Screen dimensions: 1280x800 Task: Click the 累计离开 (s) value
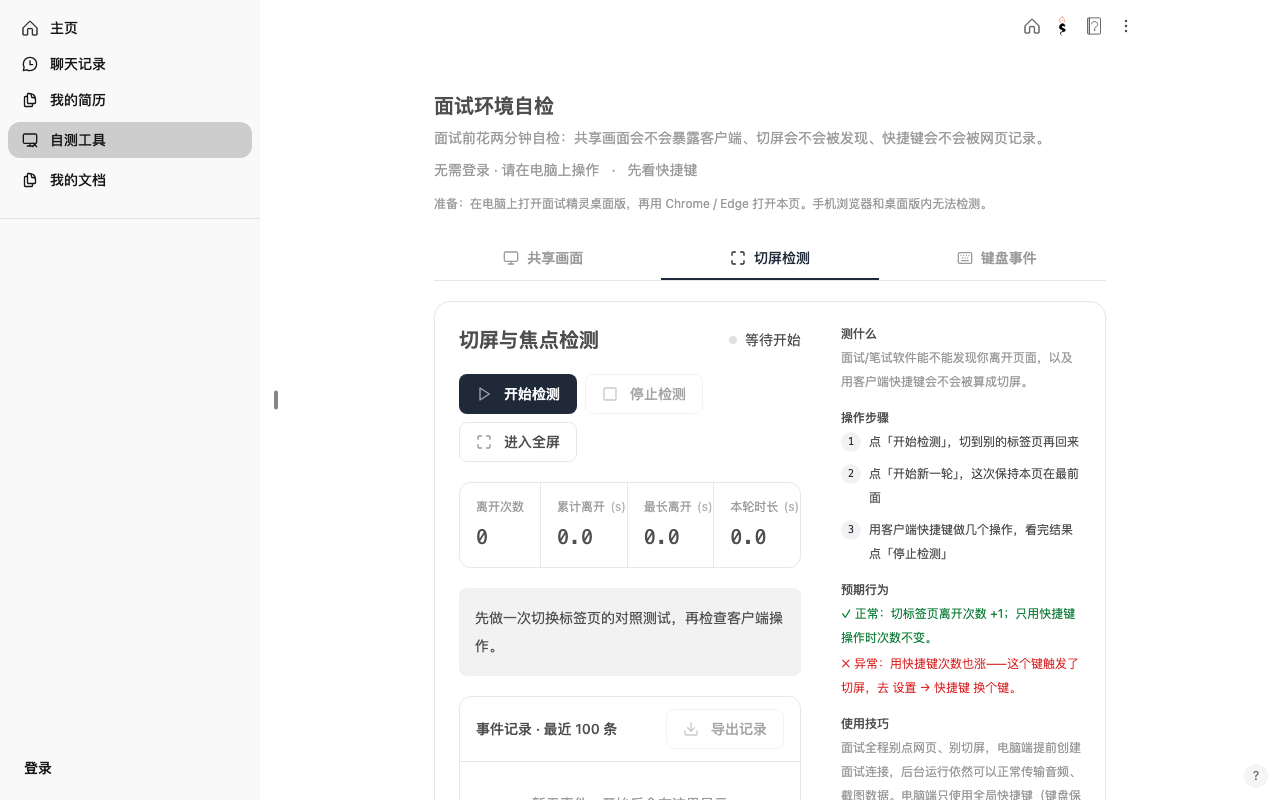[x=575, y=537]
